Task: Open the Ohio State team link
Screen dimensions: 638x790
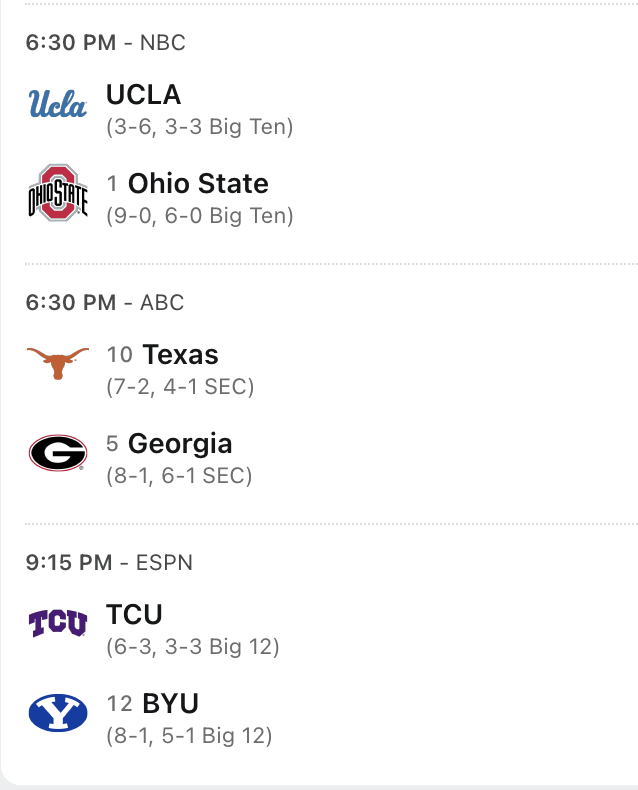Action: click(198, 184)
